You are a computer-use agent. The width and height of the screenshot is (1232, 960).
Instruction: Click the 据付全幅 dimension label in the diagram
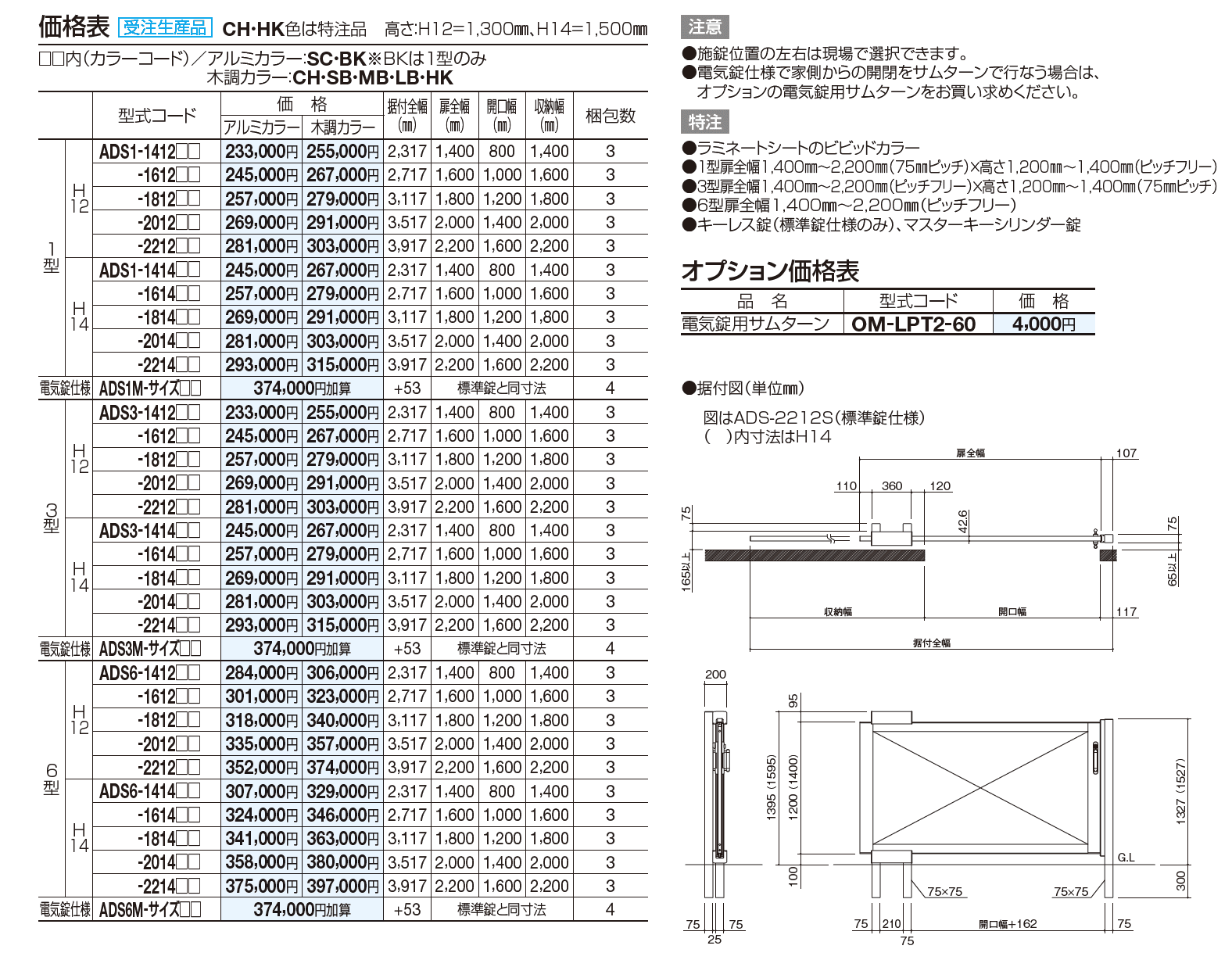click(932, 643)
